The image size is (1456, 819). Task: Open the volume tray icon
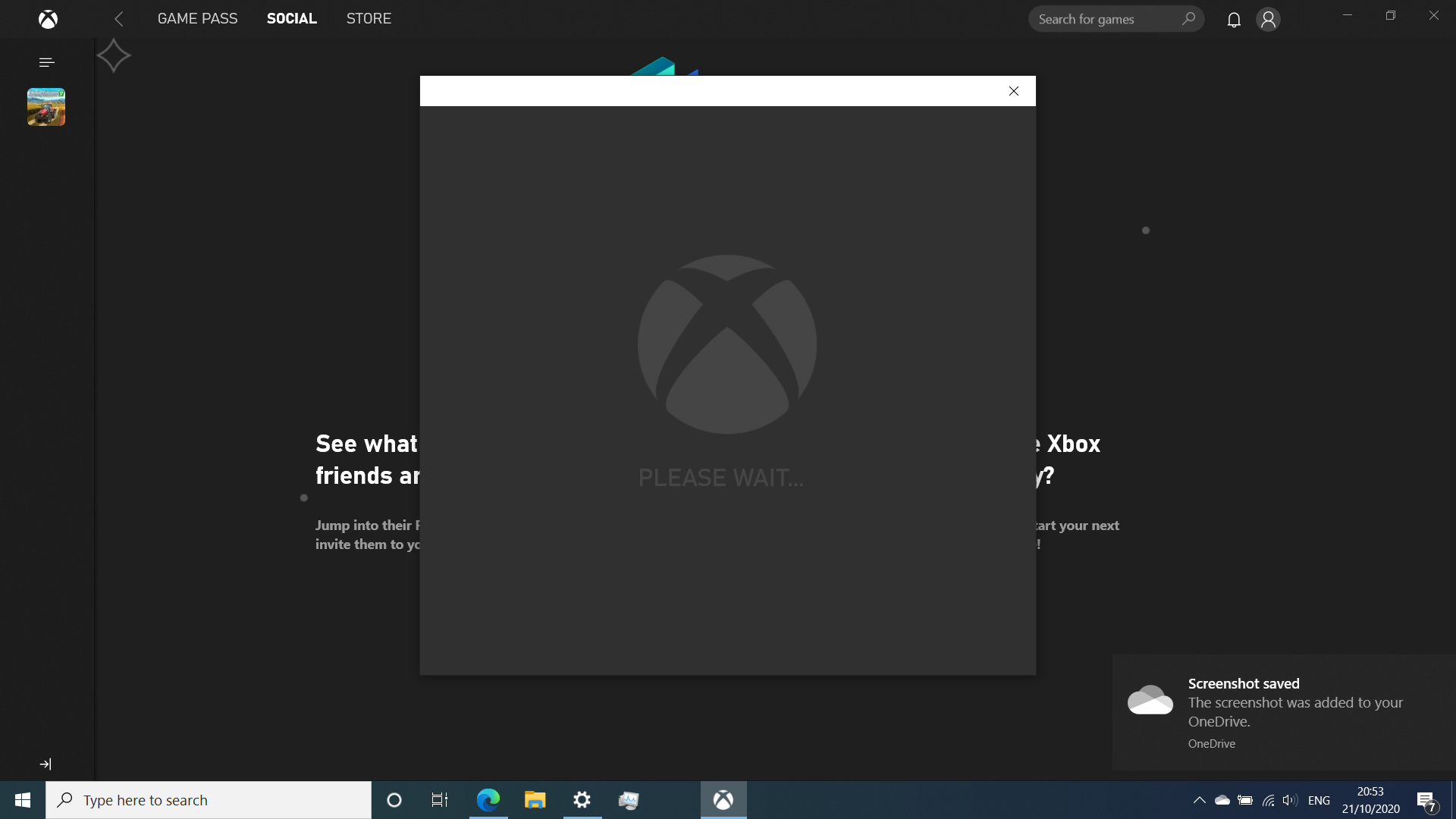pos(1290,800)
